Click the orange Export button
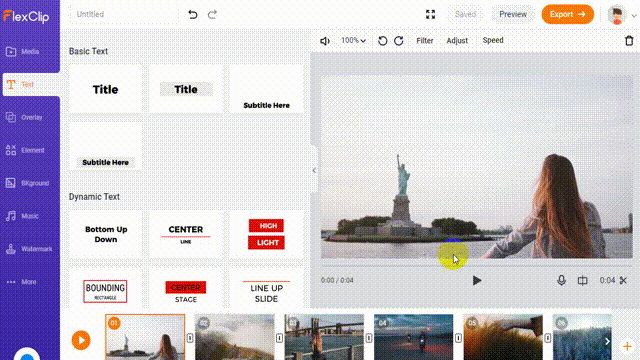Image resolution: width=640 pixels, height=360 pixels. point(567,14)
